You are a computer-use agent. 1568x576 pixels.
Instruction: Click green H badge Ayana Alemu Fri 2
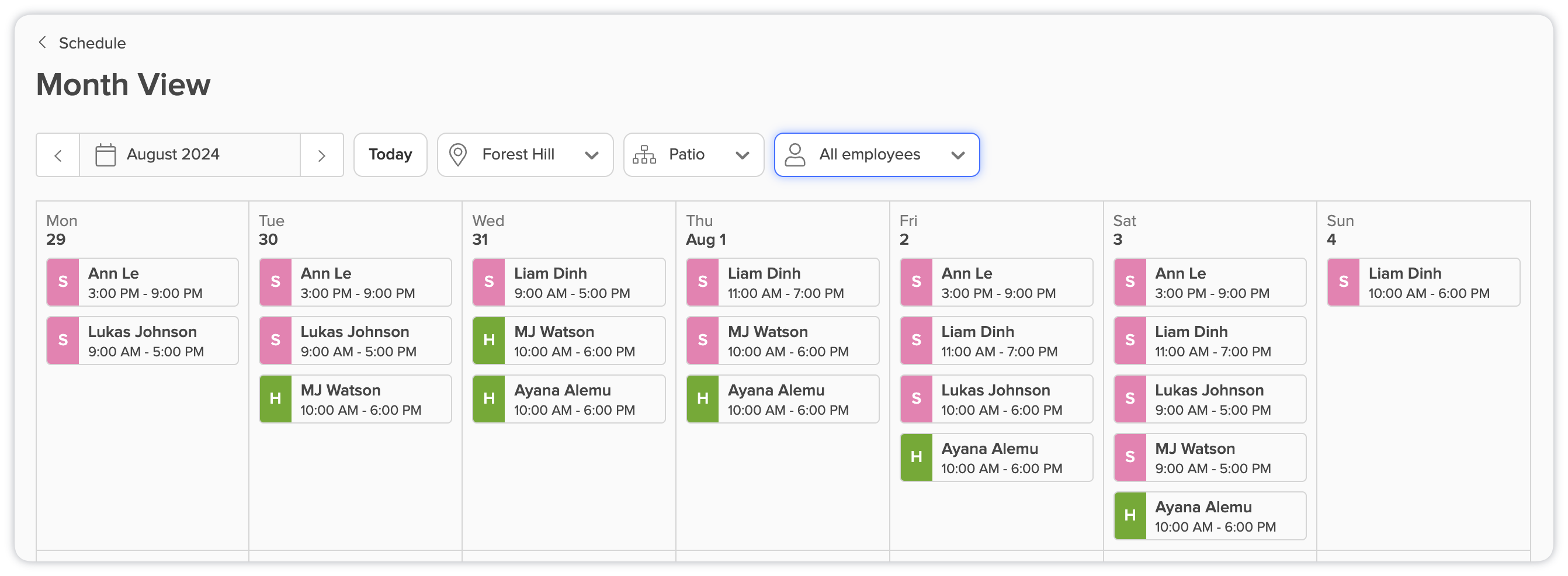point(917,458)
